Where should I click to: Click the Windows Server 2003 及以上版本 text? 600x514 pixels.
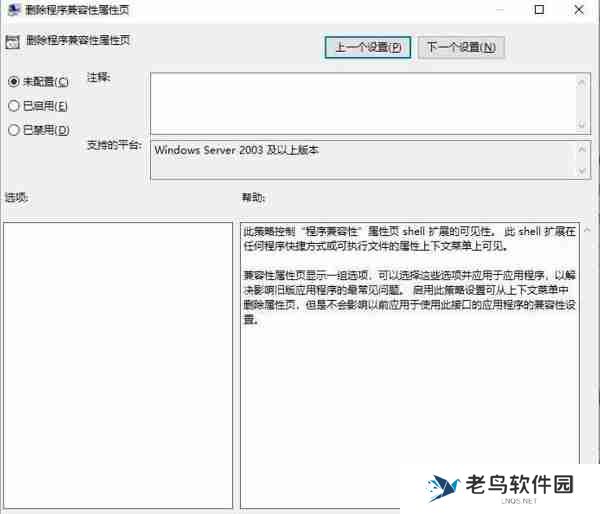pos(236,150)
